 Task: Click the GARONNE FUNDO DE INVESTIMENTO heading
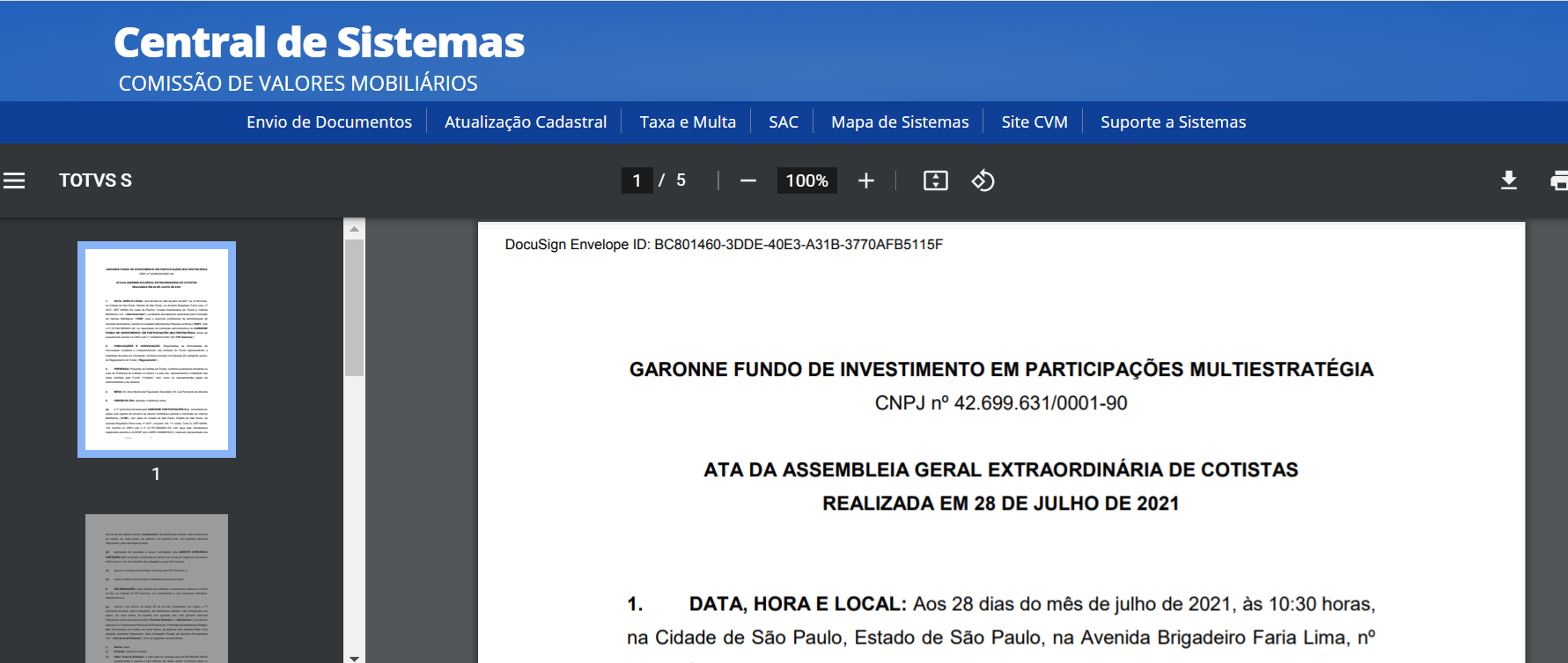pyautogui.click(x=1001, y=369)
